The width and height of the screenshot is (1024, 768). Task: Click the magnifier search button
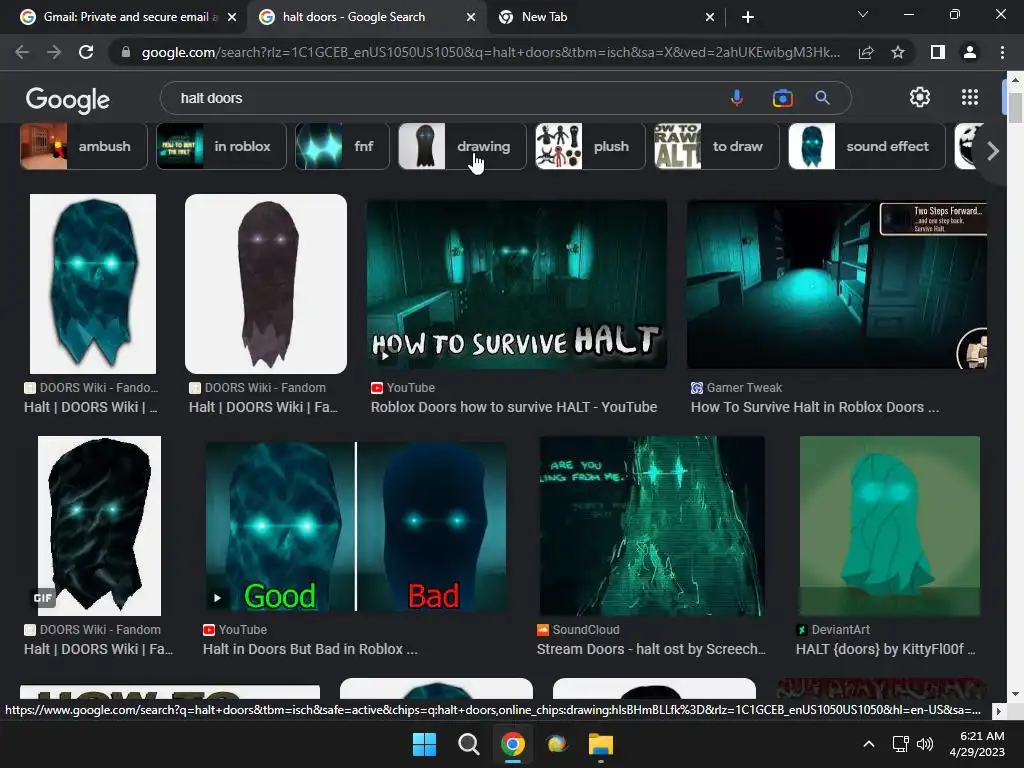[x=822, y=98]
